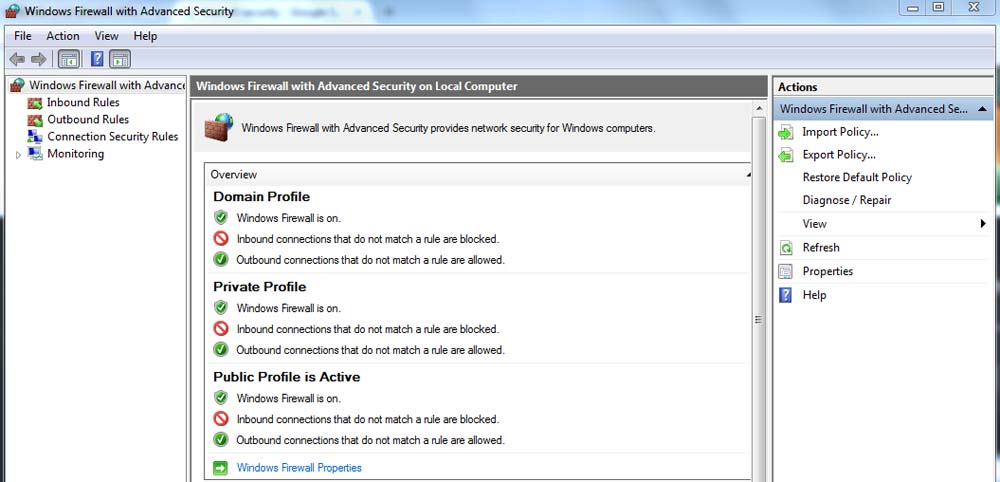Open the Windows Firewall Properties link
This screenshot has height=482, width=1000.
(299, 468)
